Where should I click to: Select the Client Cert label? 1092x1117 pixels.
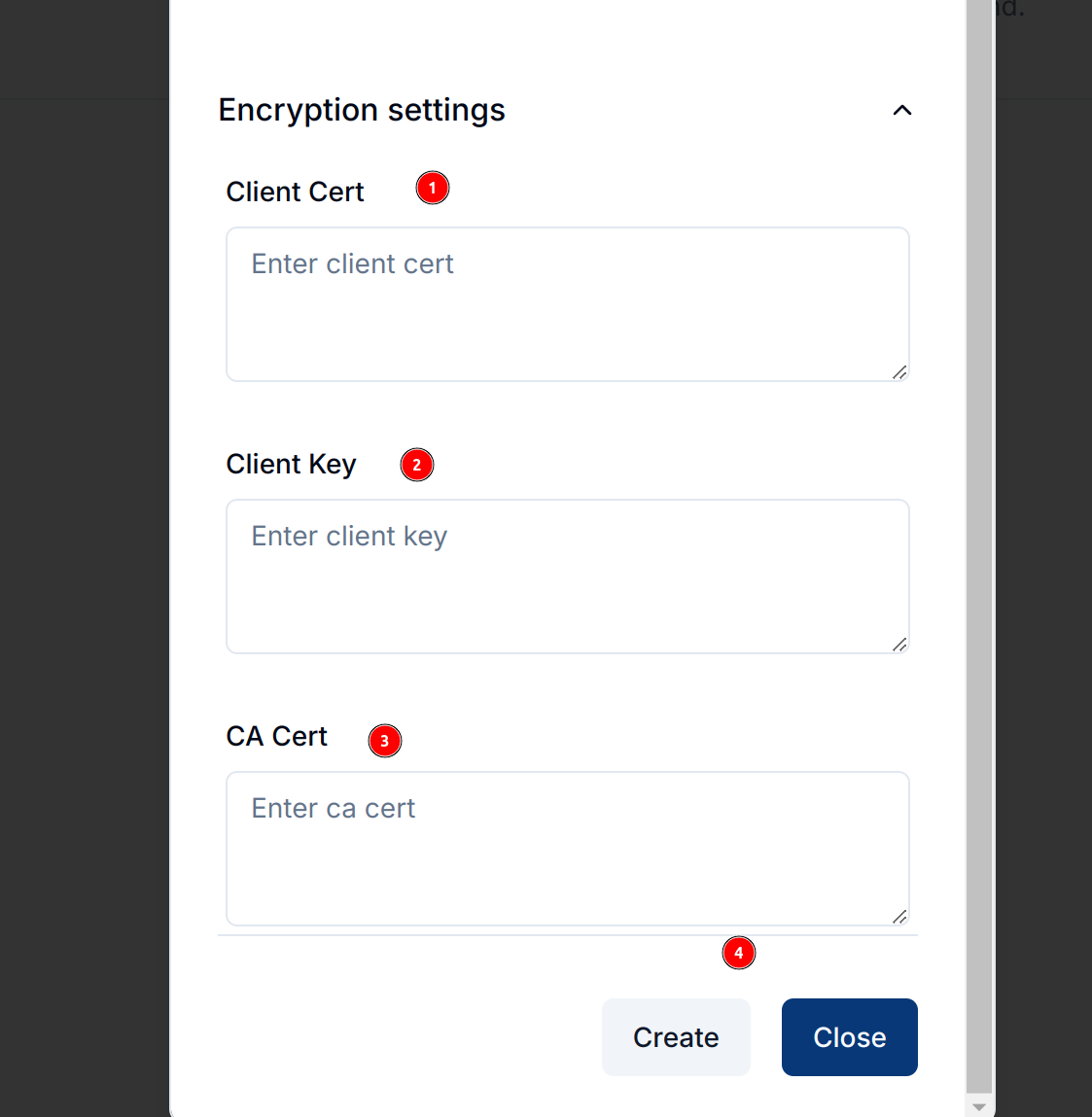coord(295,192)
